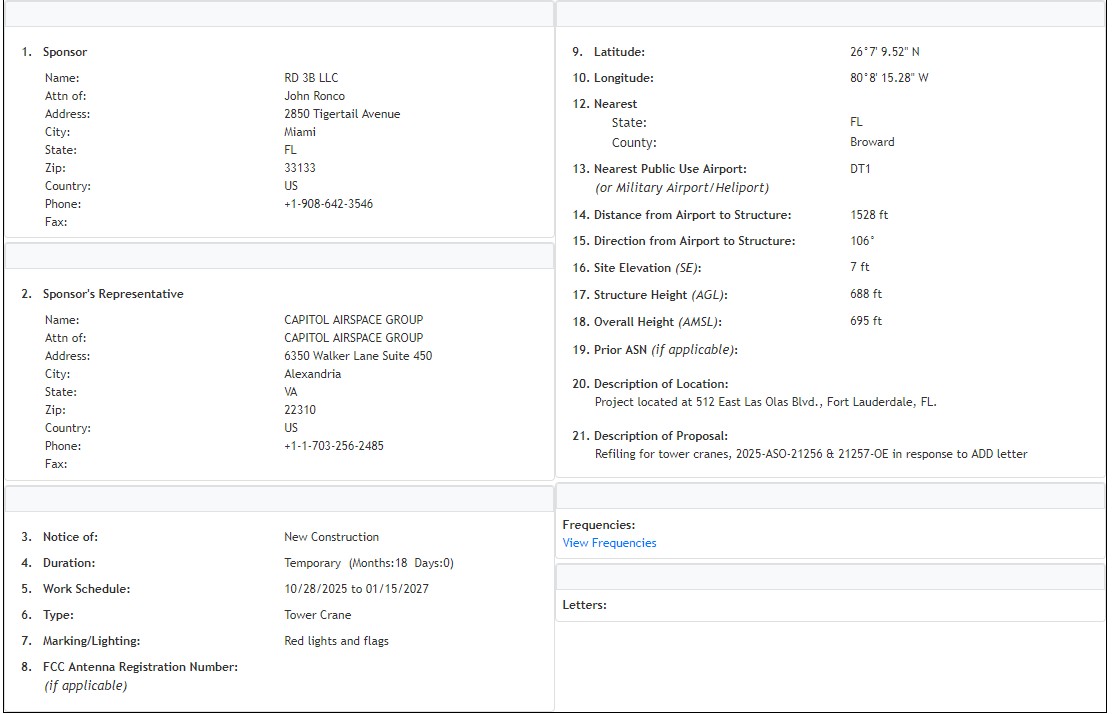Screen dimensions: 1112x714
Task: Click the Sponsor's Representative section heading
Action: [x=112, y=294]
